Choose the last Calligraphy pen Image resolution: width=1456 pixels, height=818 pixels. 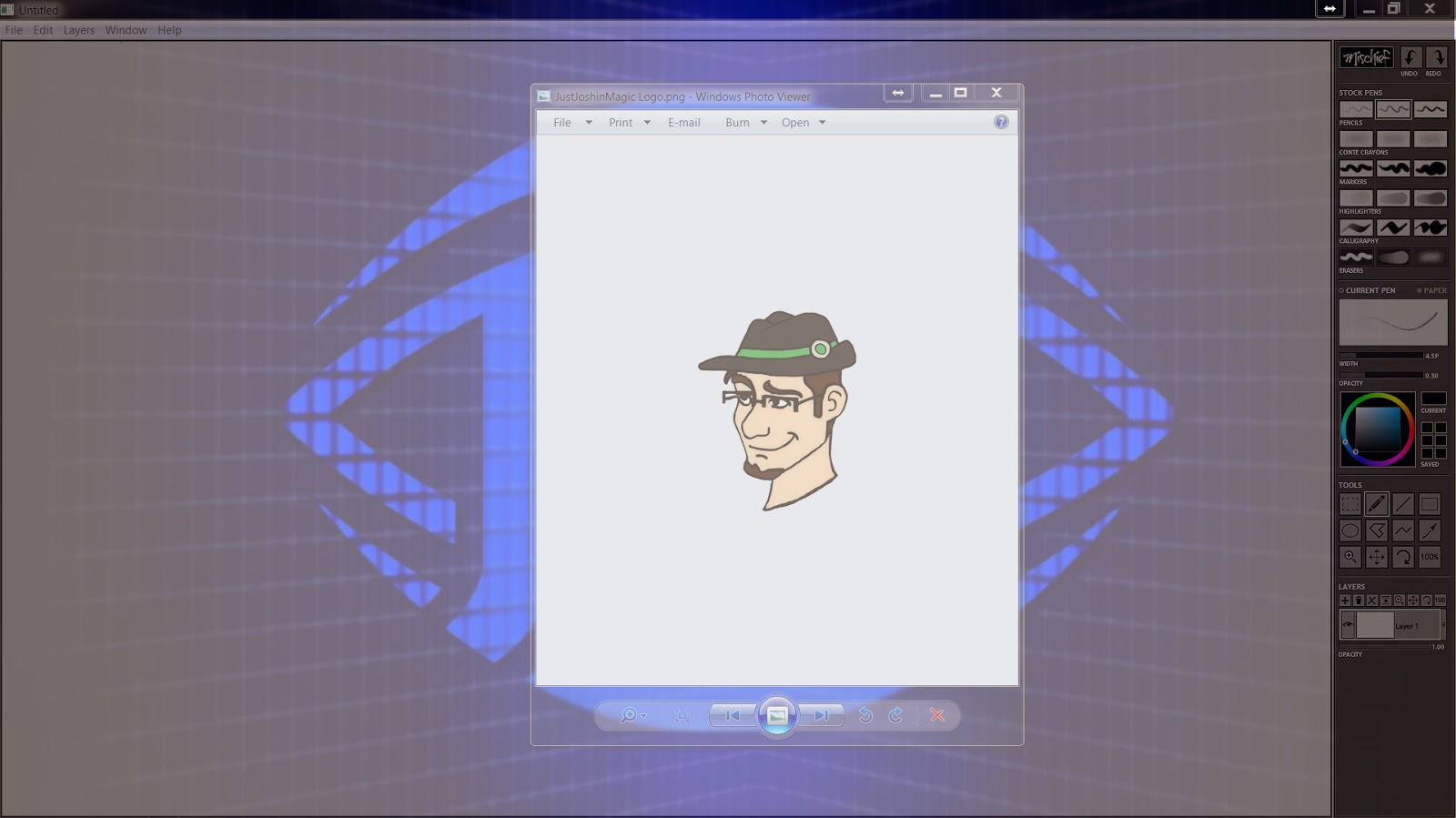coord(1431,227)
